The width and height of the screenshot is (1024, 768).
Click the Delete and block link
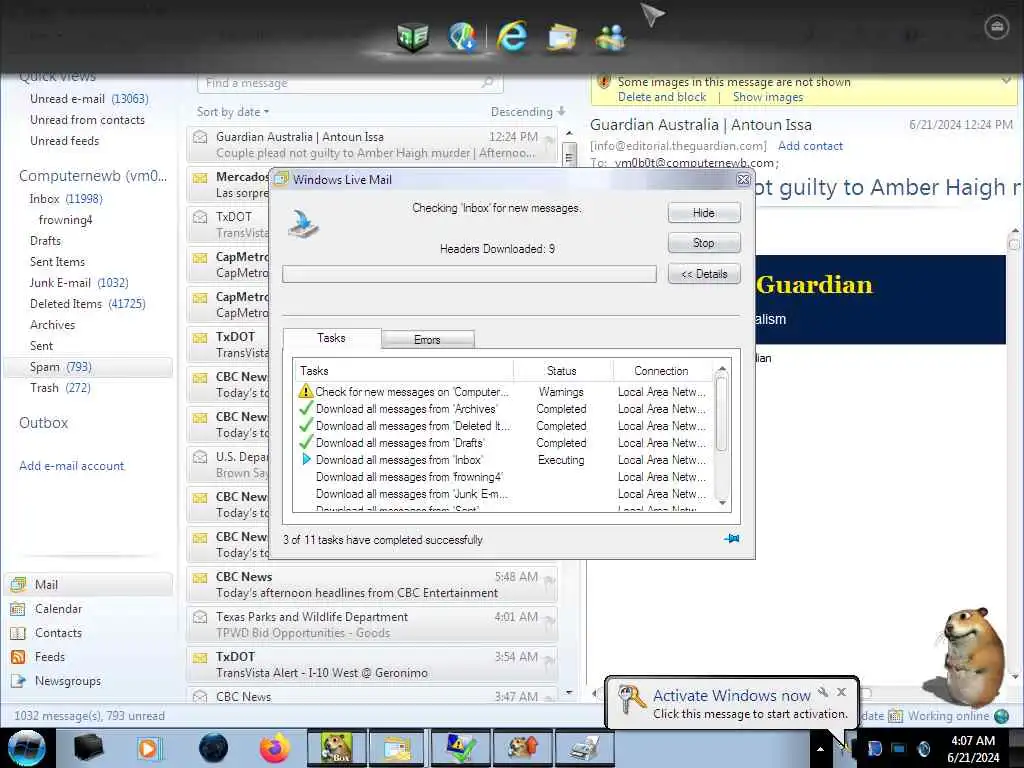(x=662, y=97)
